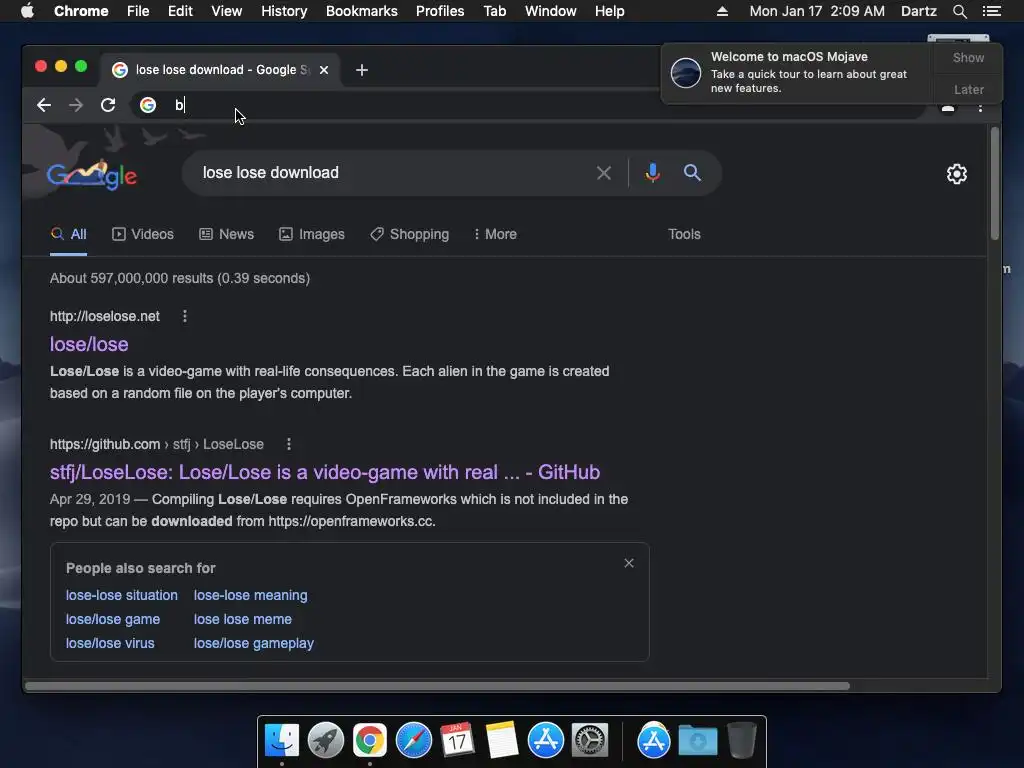Clear the Google search box text
1024x768 pixels.
pyautogui.click(x=604, y=173)
